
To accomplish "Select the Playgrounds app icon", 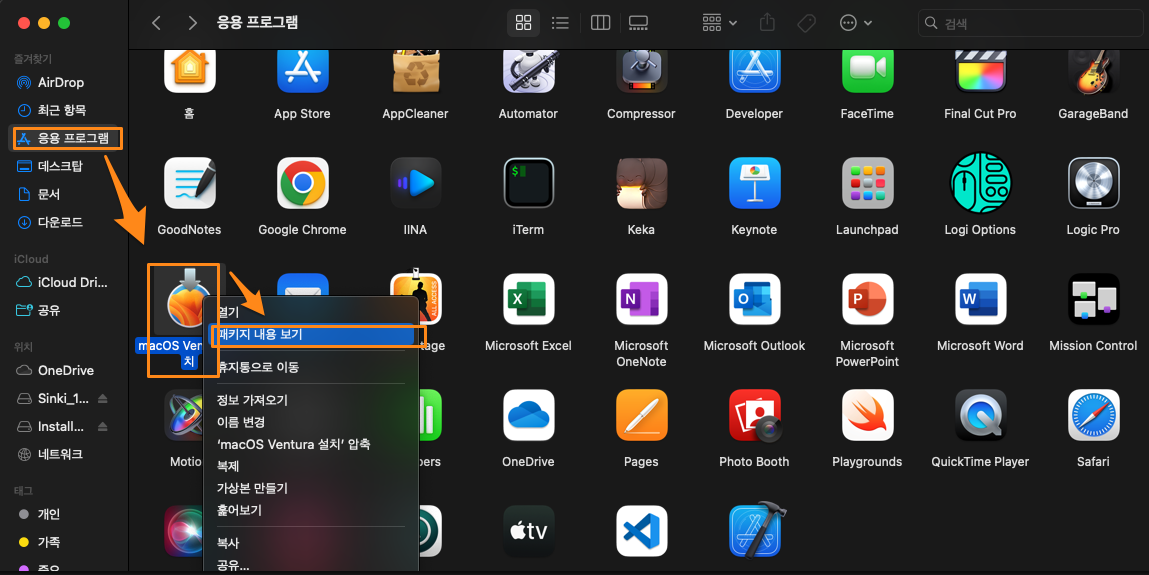I will [867, 415].
